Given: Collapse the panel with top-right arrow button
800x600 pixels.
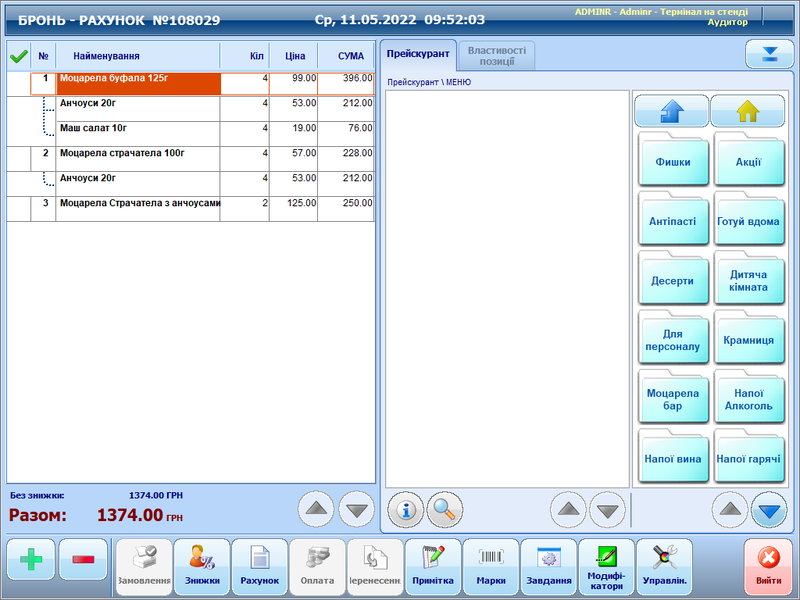Looking at the screenshot, I should [x=769, y=54].
